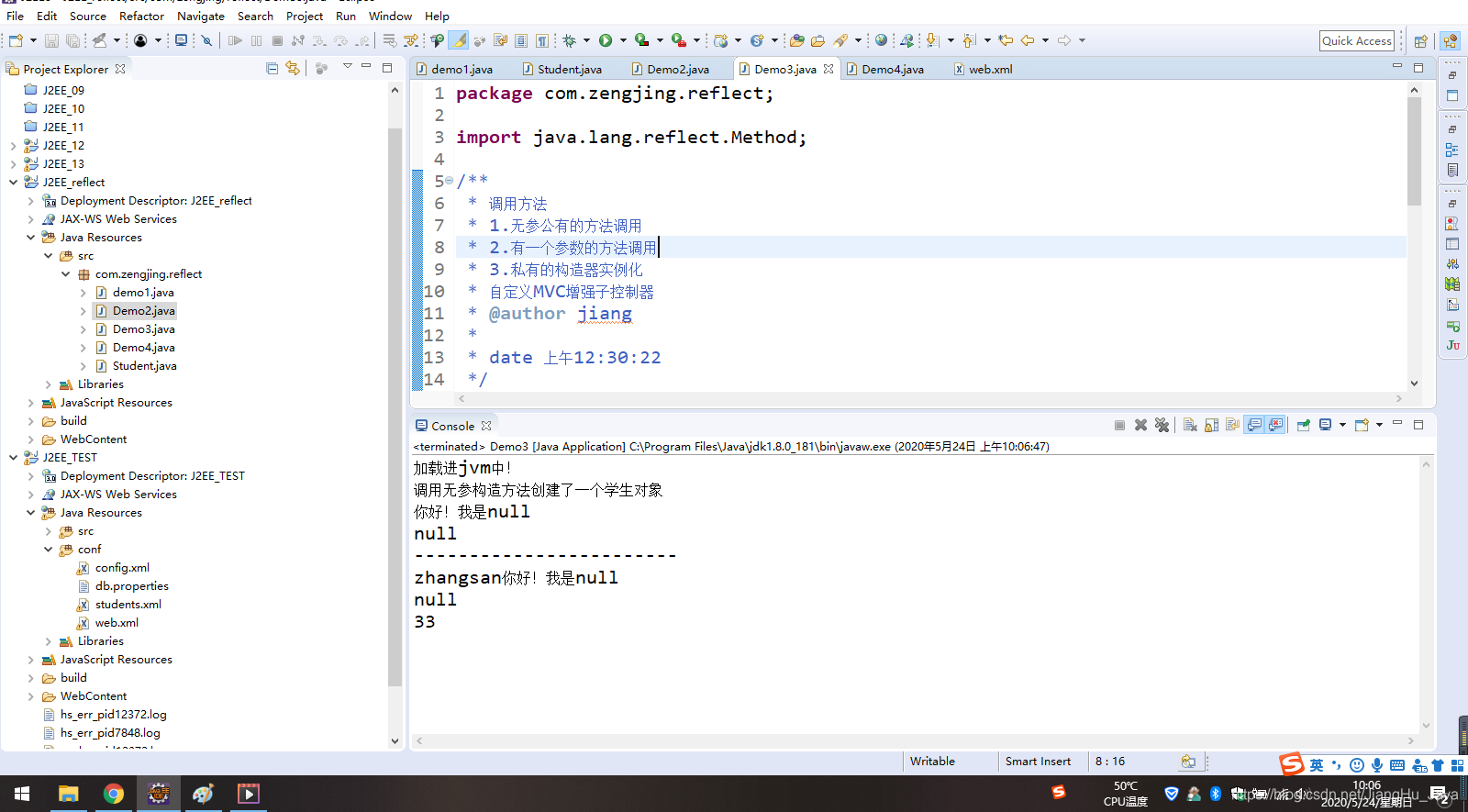Screen dimensions: 1468x812
Task: Click the Open Web Browser globe icon
Action: [881, 40]
